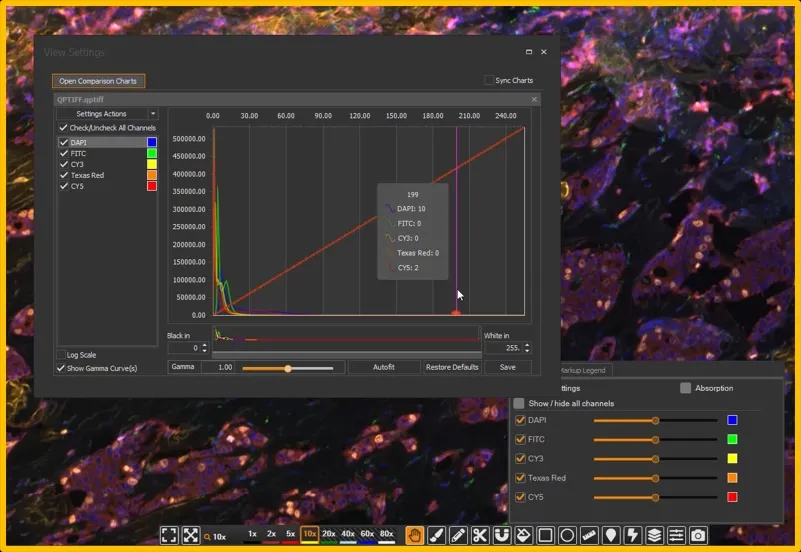
Task: Open FITC green color swatch in View Settings
Action: click(152, 153)
